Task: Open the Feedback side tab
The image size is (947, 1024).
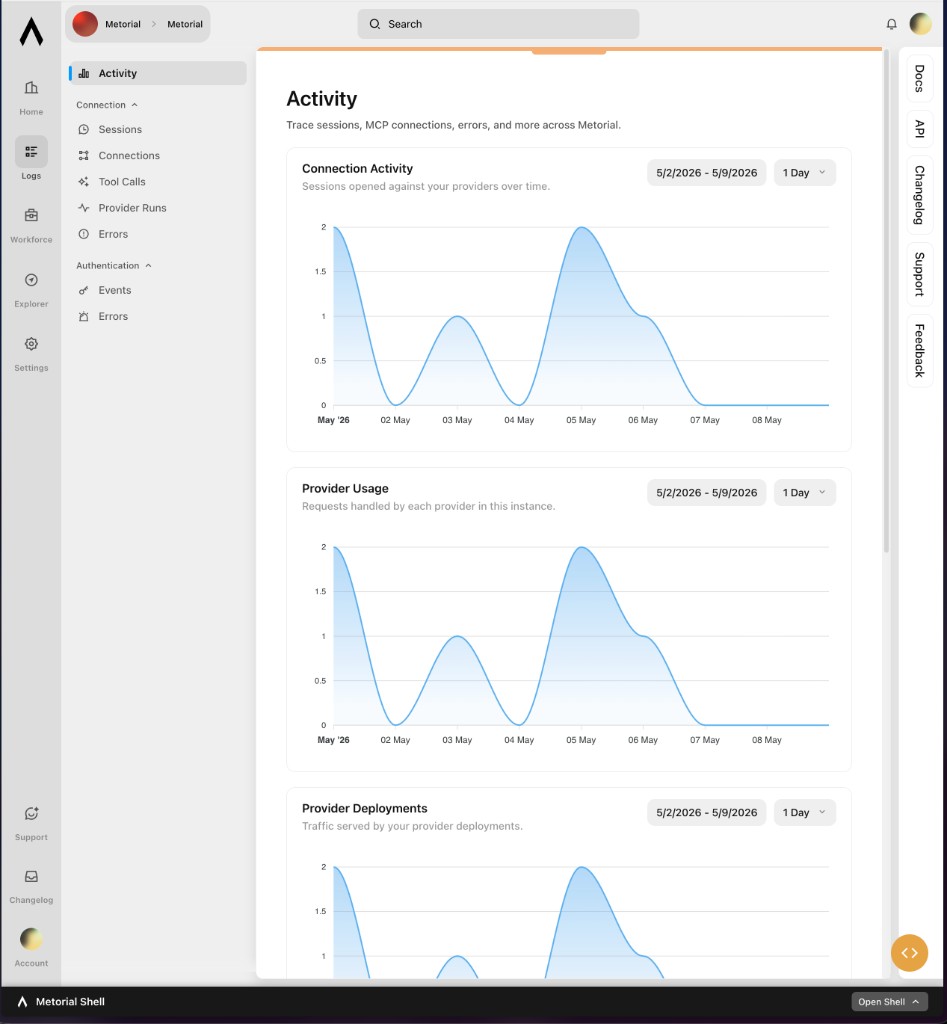Action: (920, 351)
